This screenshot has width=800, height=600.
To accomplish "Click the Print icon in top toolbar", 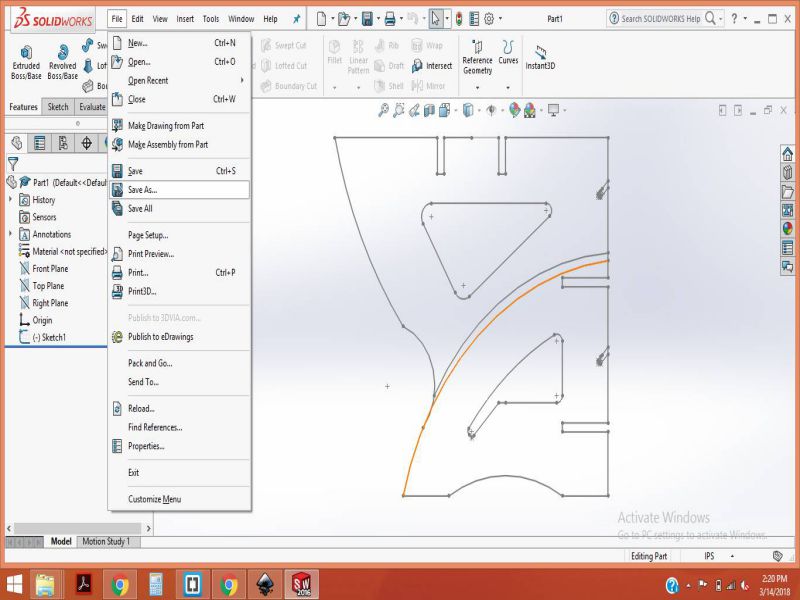I will (x=390, y=19).
